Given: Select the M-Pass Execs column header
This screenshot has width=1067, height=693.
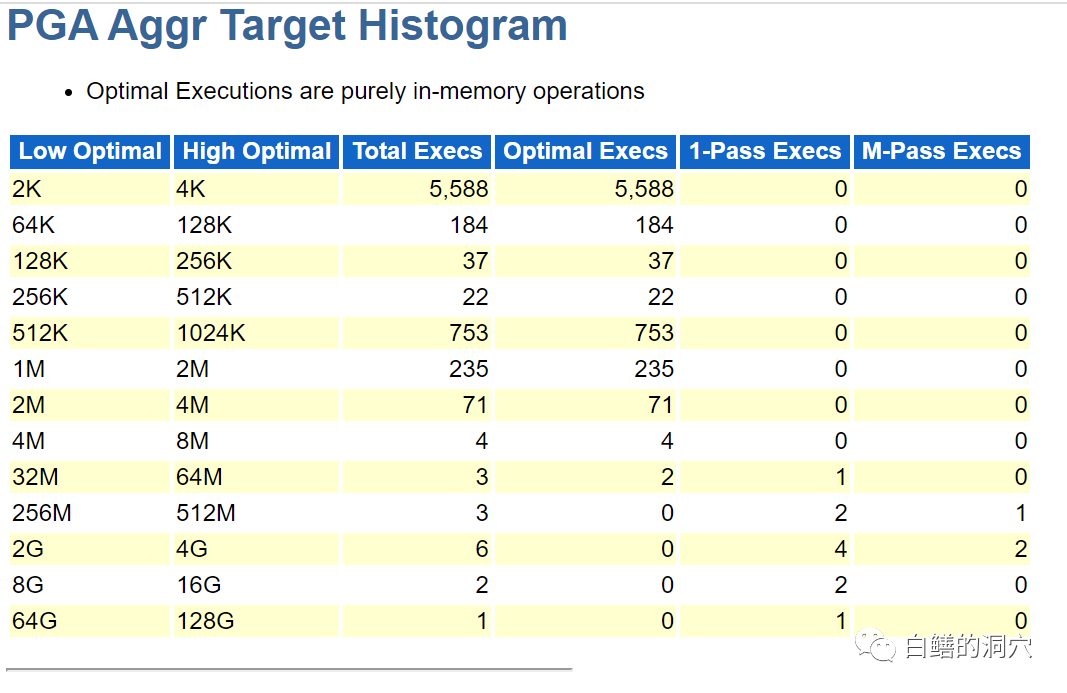Looking at the screenshot, I should tap(941, 152).
